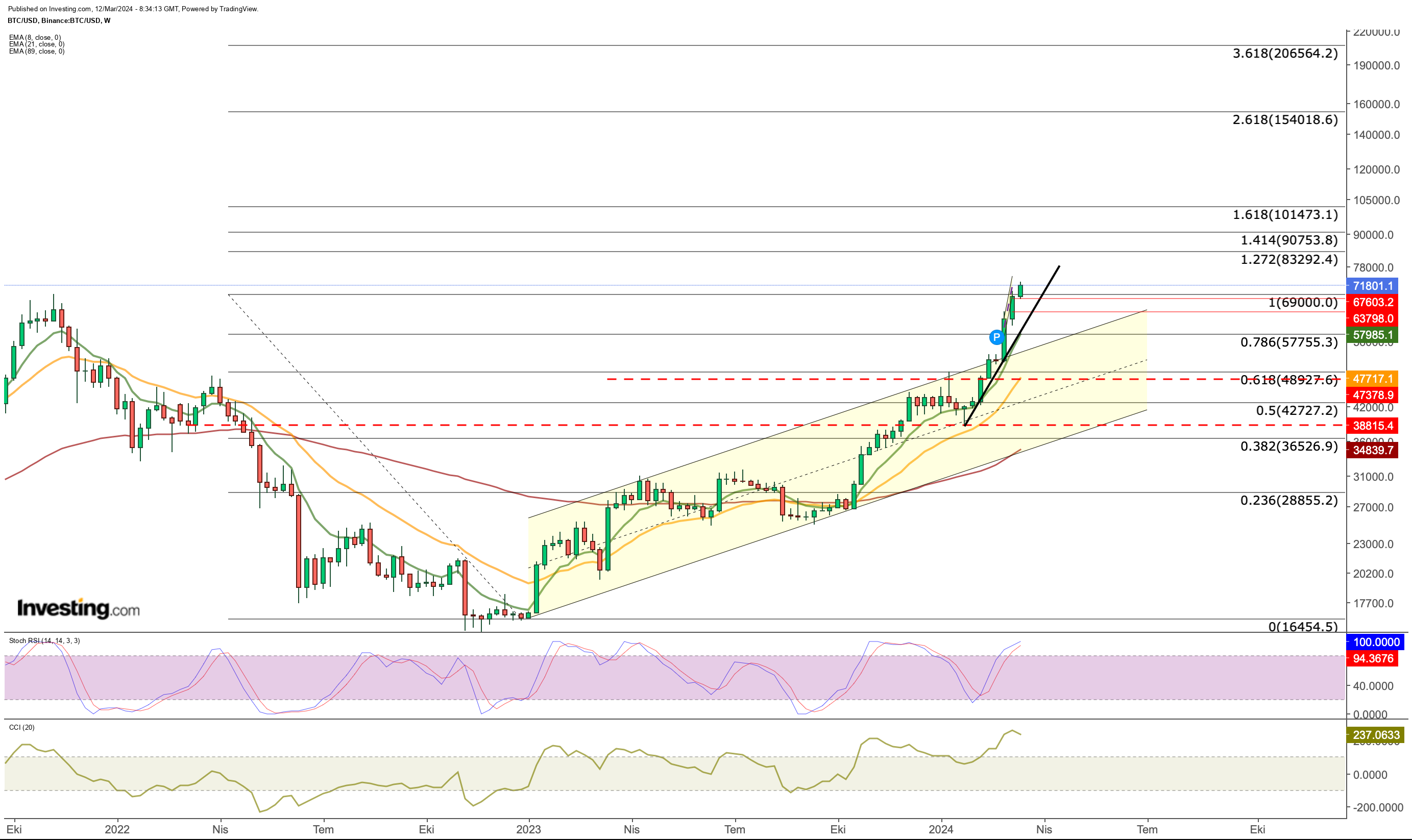Click the EMA (89, close, 0) indicator label

tap(37, 51)
